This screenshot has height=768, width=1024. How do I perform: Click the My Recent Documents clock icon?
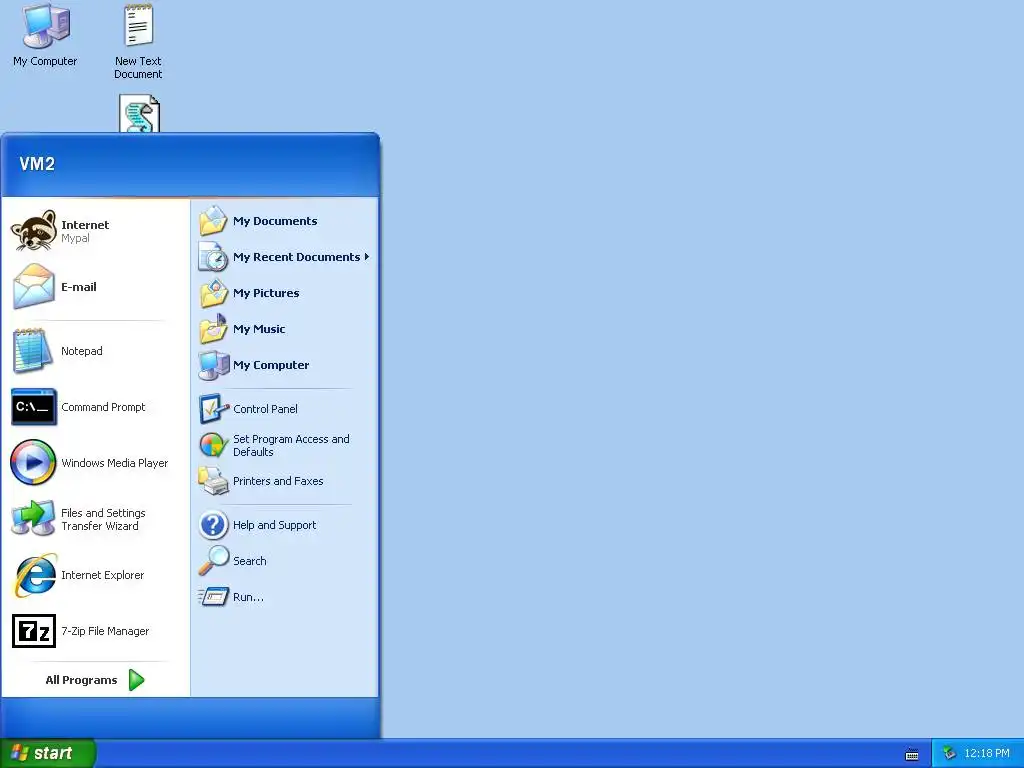tap(213, 257)
